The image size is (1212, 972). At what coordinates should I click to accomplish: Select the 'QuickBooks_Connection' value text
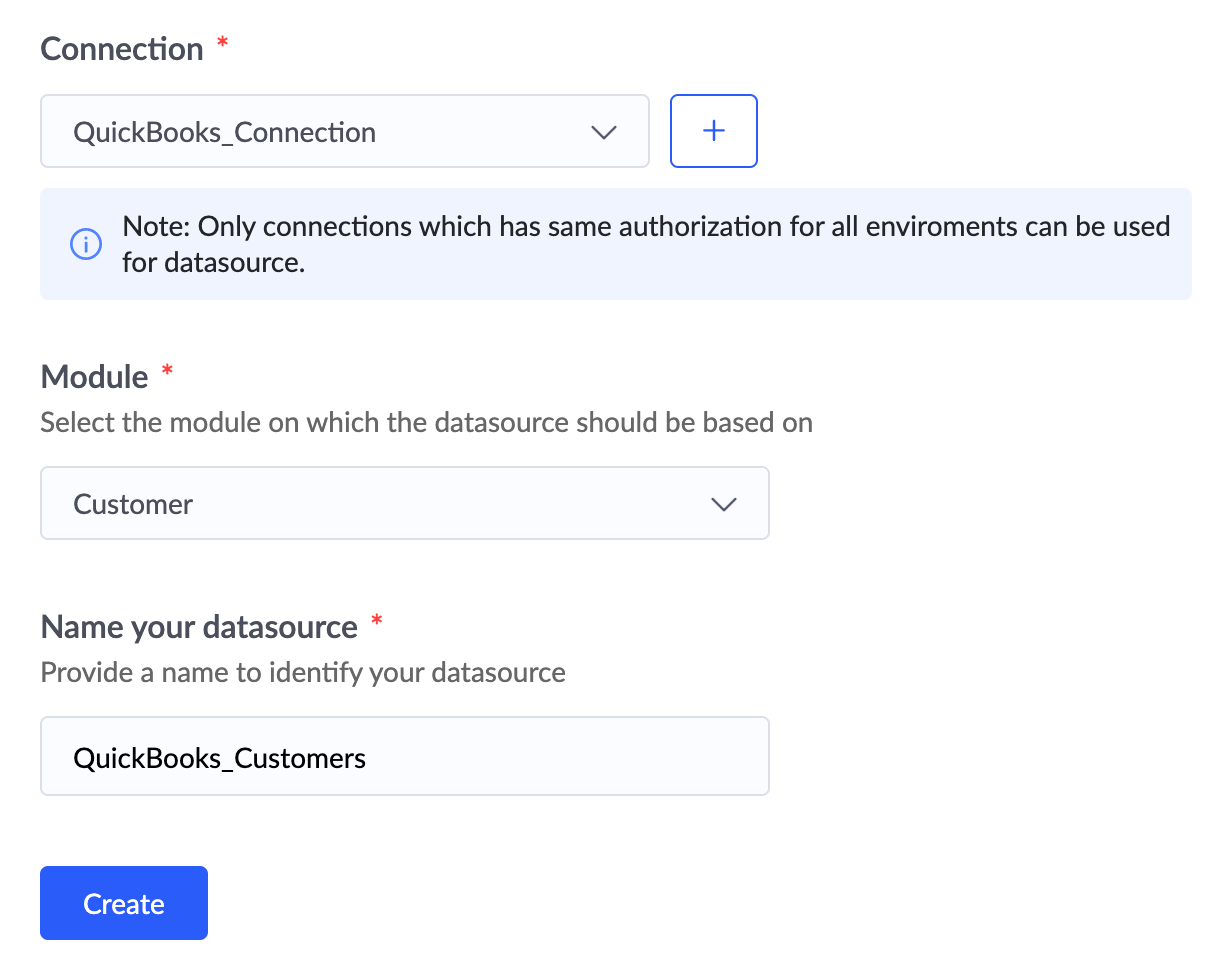tap(225, 132)
